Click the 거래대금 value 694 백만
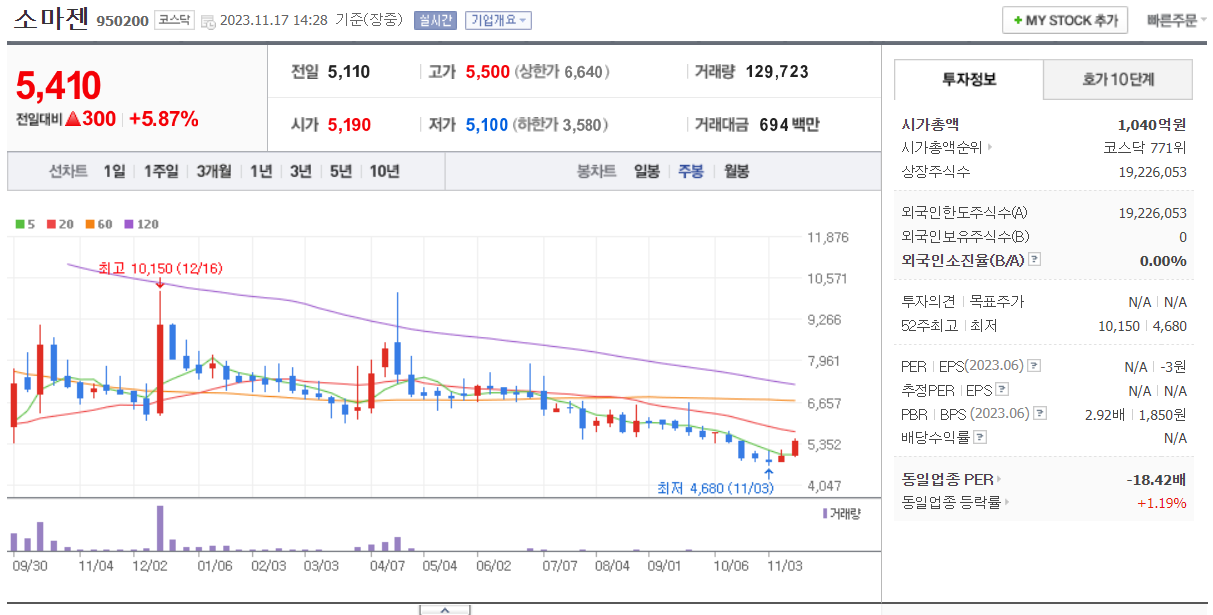The image size is (1213, 615). 789,125
